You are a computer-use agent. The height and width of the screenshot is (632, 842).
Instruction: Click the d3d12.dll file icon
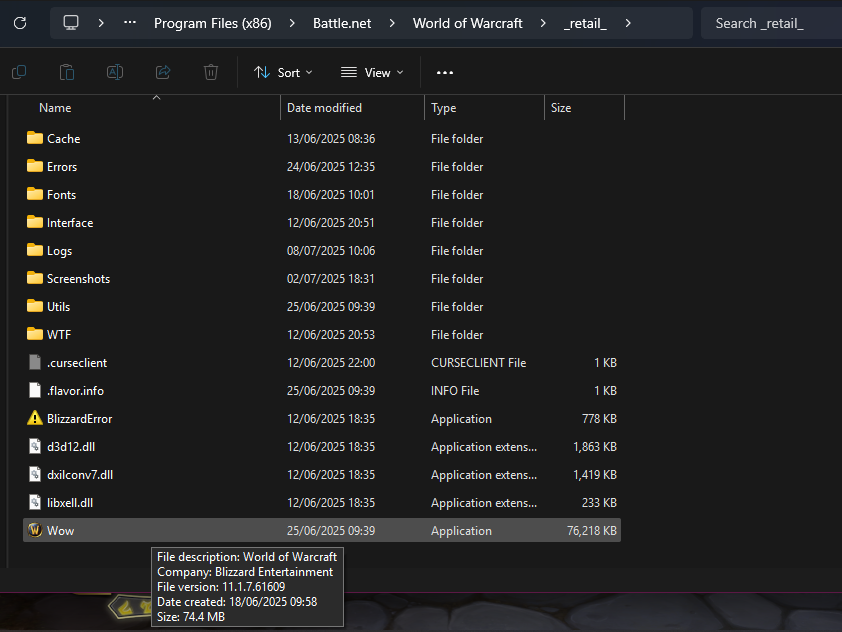35,446
